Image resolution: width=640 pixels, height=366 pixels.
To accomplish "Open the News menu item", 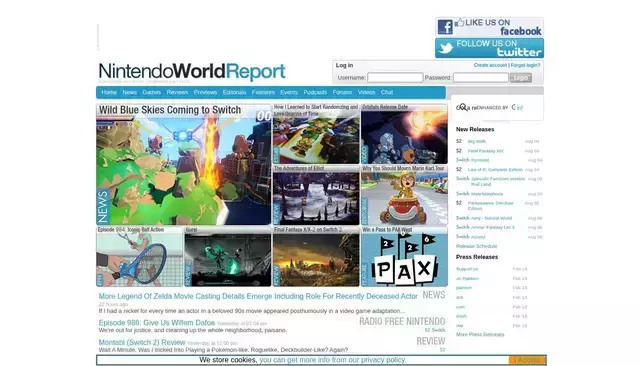I will coord(129,93).
